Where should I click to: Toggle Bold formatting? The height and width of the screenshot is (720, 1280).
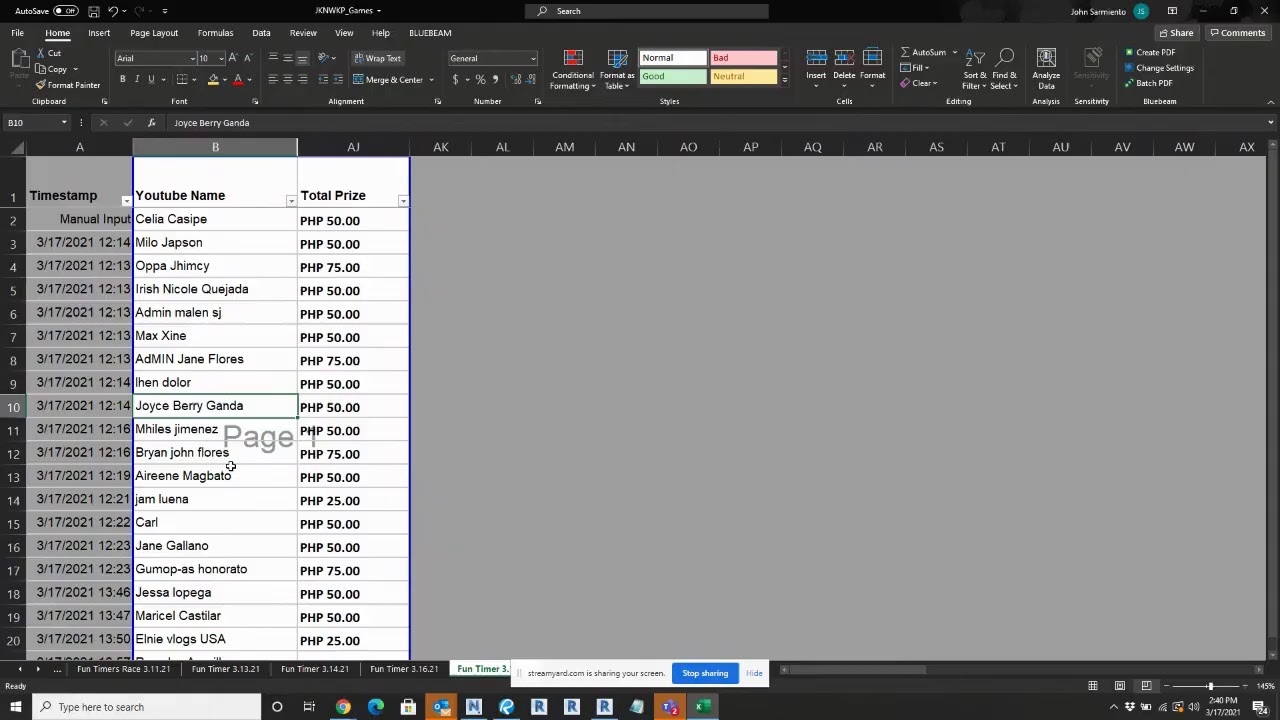[123, 79]
